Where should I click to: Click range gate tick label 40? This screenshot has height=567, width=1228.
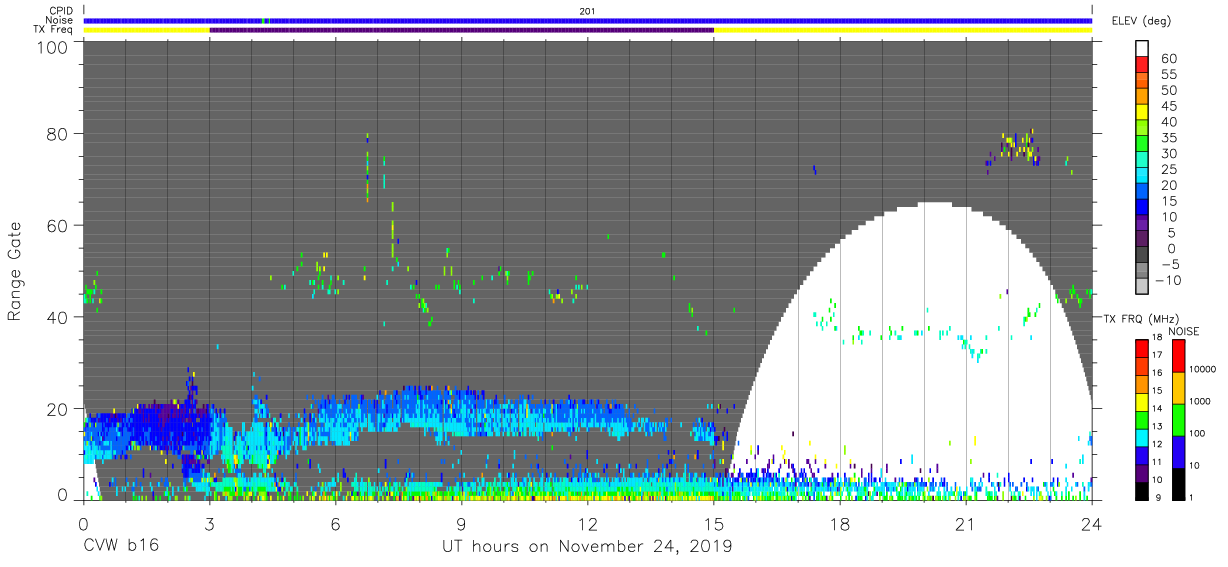click(57, 317)
